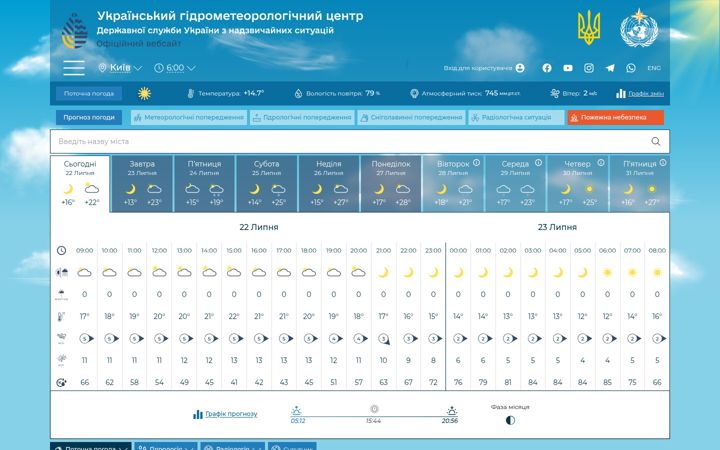The width and height of the screenshot is (720, 450).
Task: Click the humidity row icon in hourly table
Action: coord(62,382)
